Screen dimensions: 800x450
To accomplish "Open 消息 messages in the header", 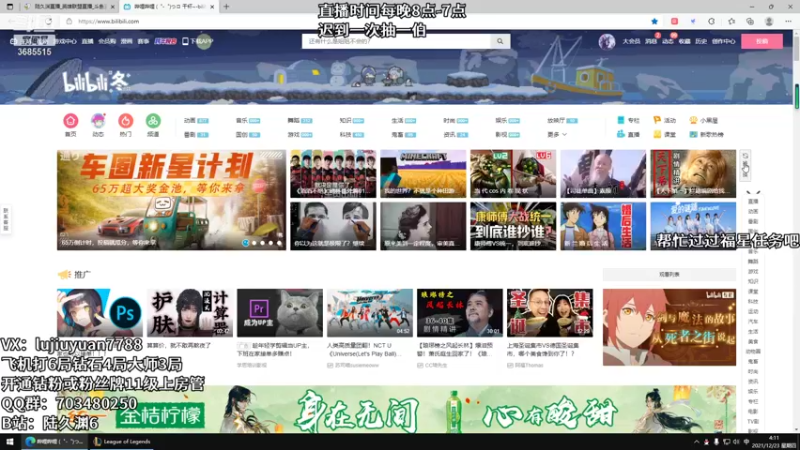I will 651,41.
